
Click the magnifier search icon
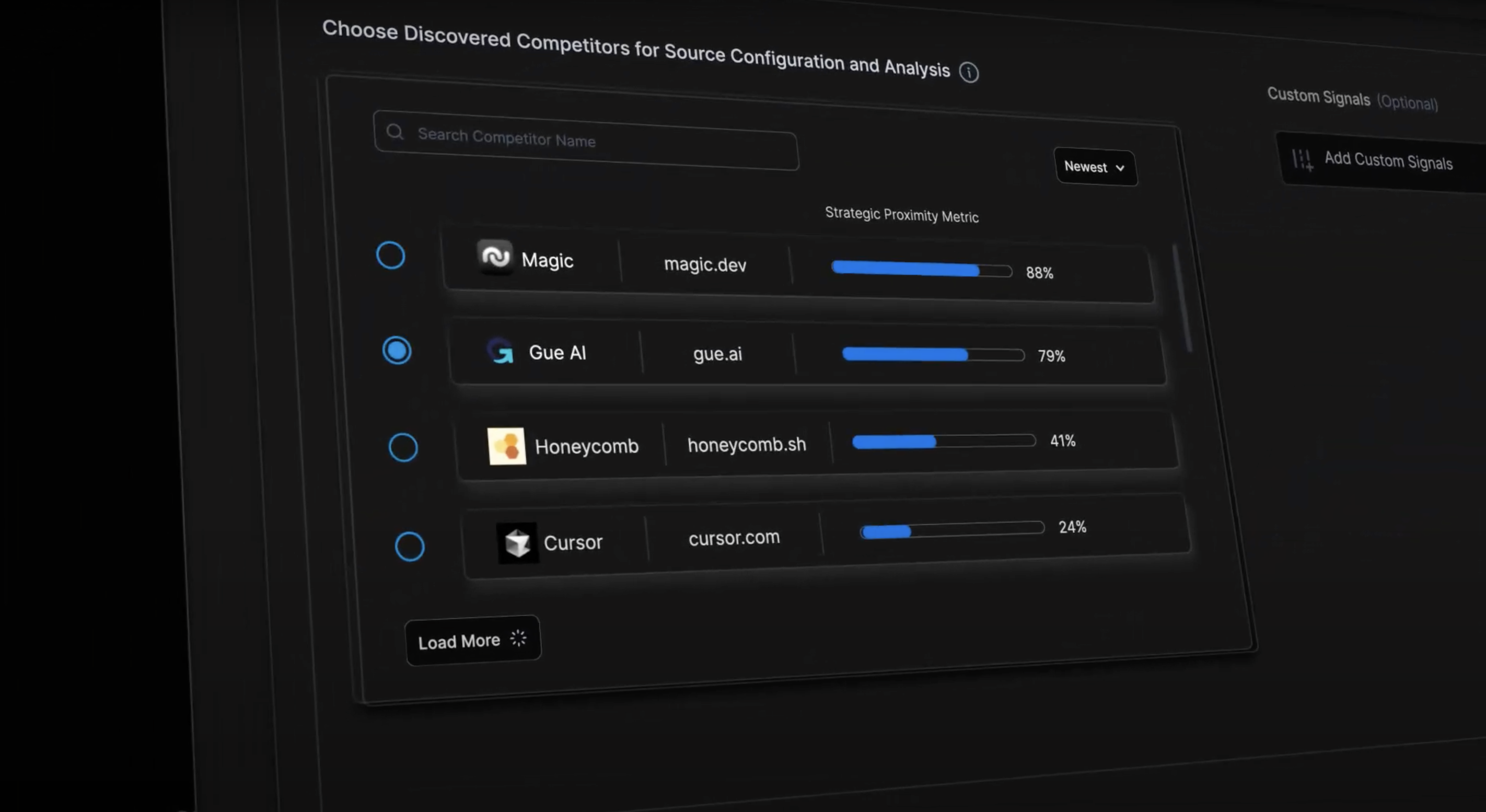394,132
